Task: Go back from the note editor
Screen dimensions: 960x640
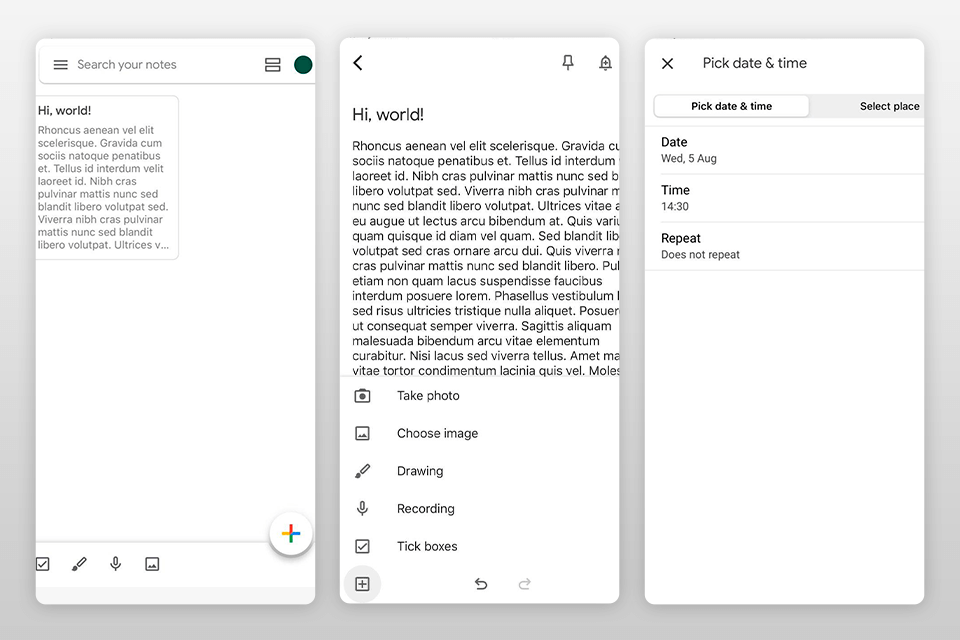Action: click(358, 62)
